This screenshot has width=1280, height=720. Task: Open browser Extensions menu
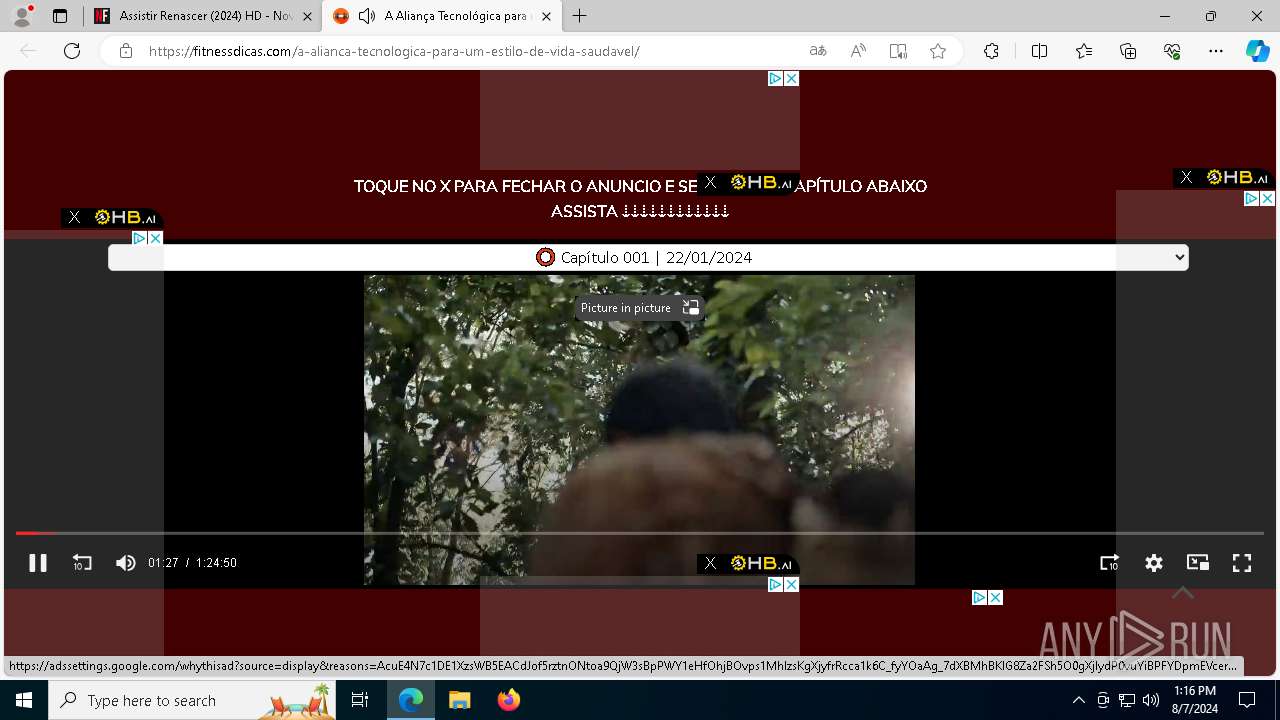coord(991,51)
